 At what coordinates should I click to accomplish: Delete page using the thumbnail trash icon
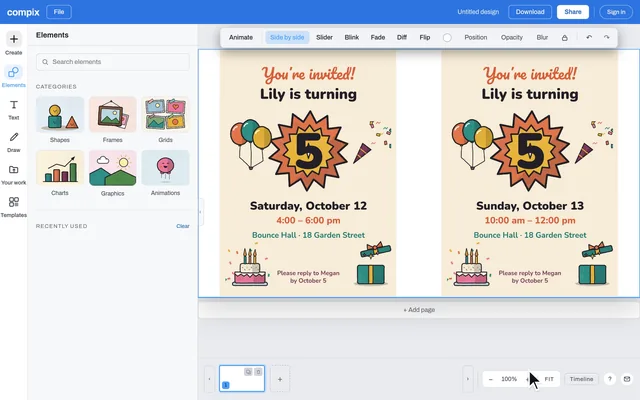click(x=258, y=372)
